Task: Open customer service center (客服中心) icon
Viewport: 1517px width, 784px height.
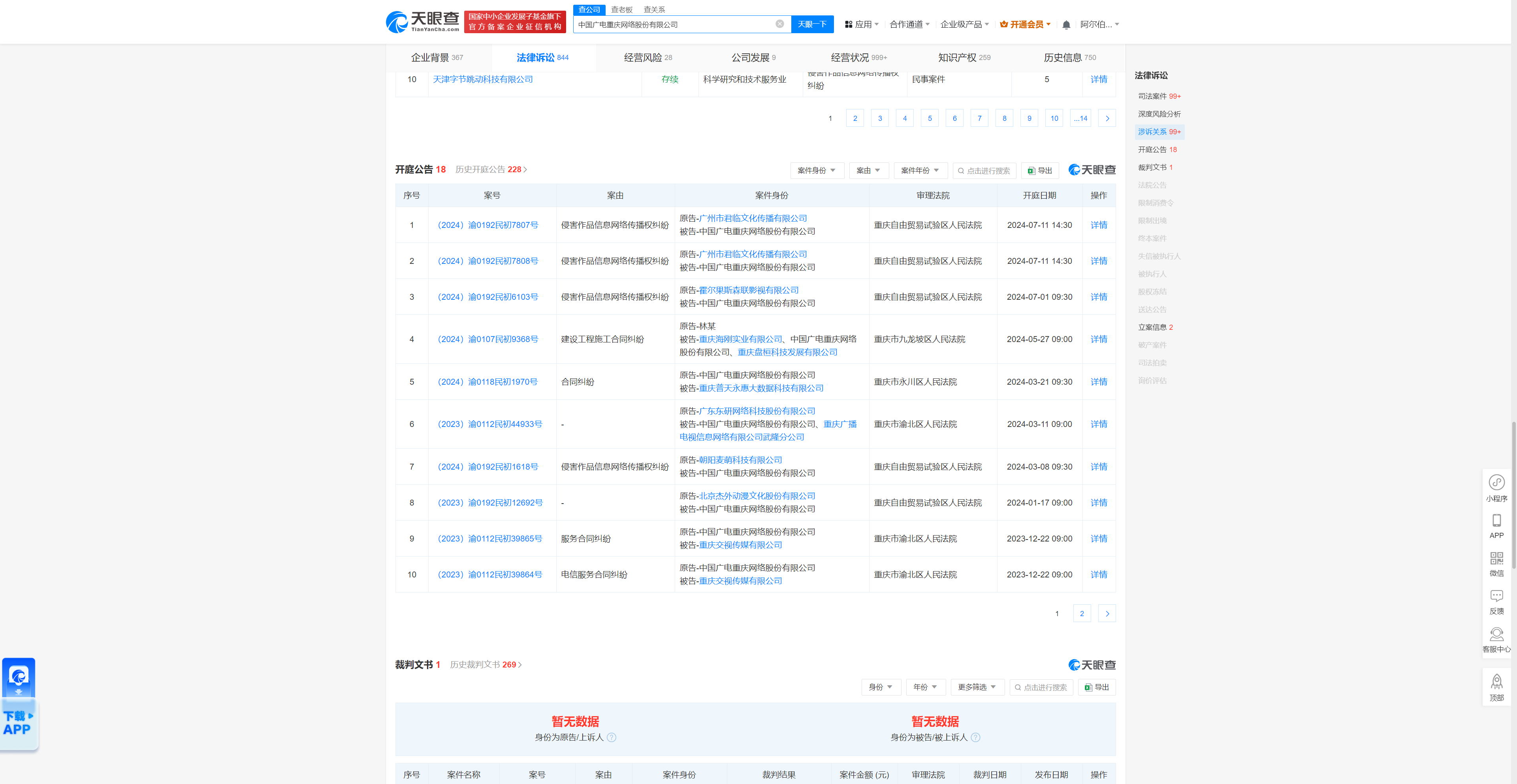Action: coord(1496,640)
